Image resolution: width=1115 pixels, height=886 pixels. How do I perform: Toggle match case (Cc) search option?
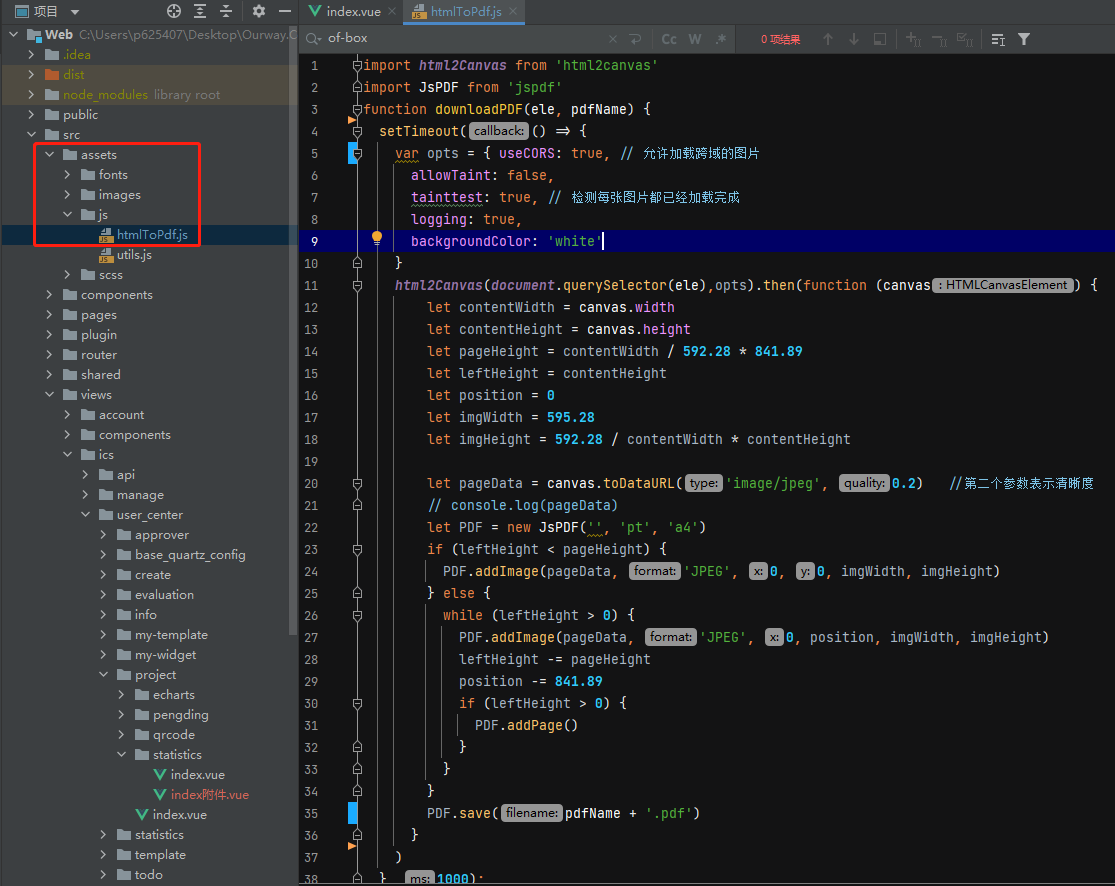click(x=668, y=39)
